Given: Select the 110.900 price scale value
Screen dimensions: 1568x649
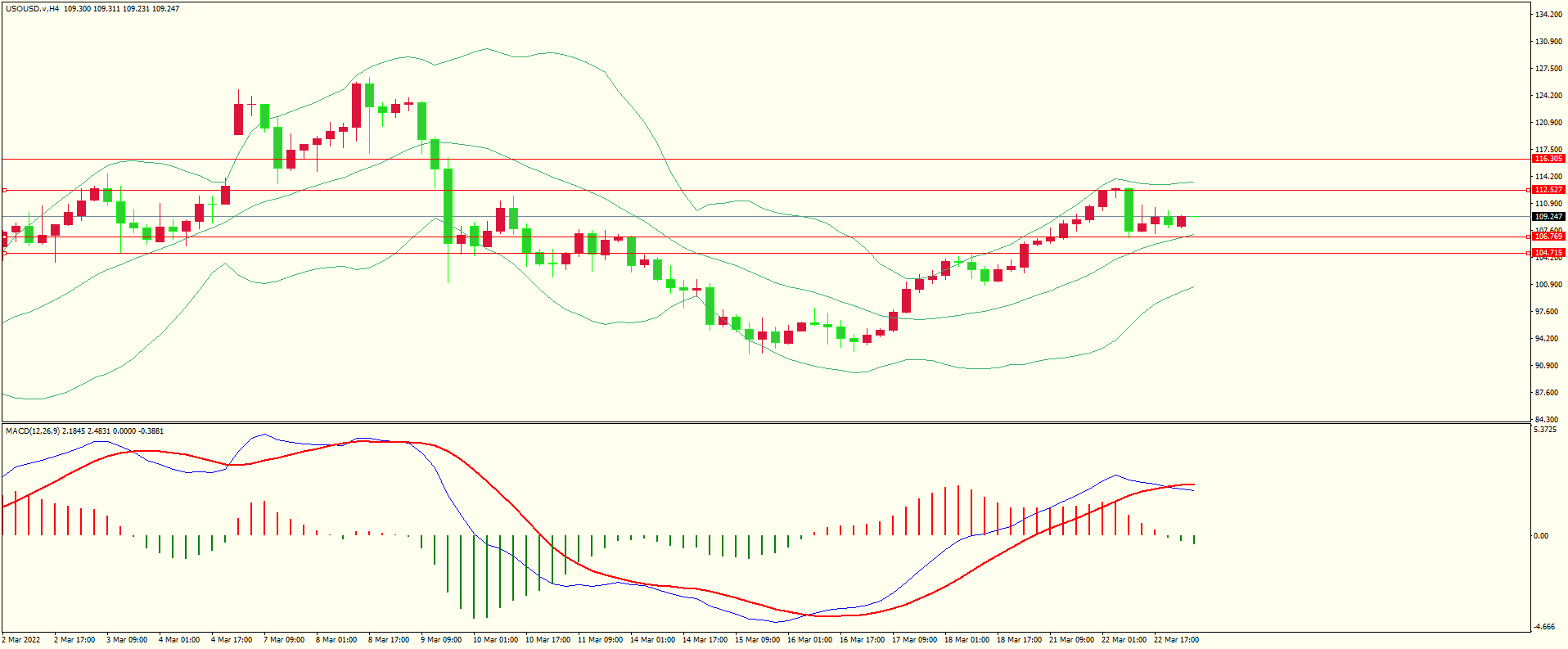Looking at the screenshot, I should [x=1548, y=204].
